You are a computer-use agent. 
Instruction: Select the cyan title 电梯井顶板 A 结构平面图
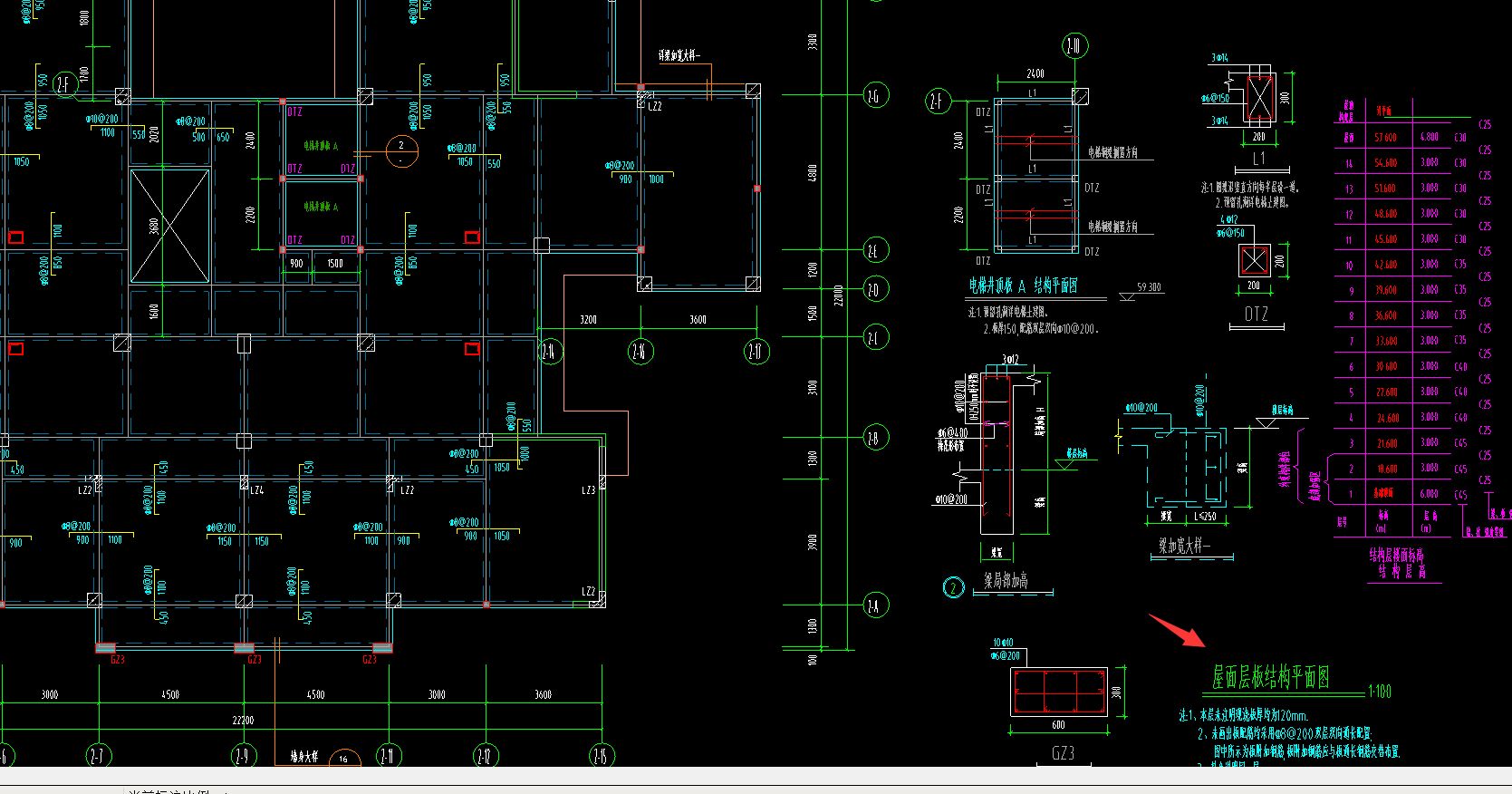[x=1024, y=286]
